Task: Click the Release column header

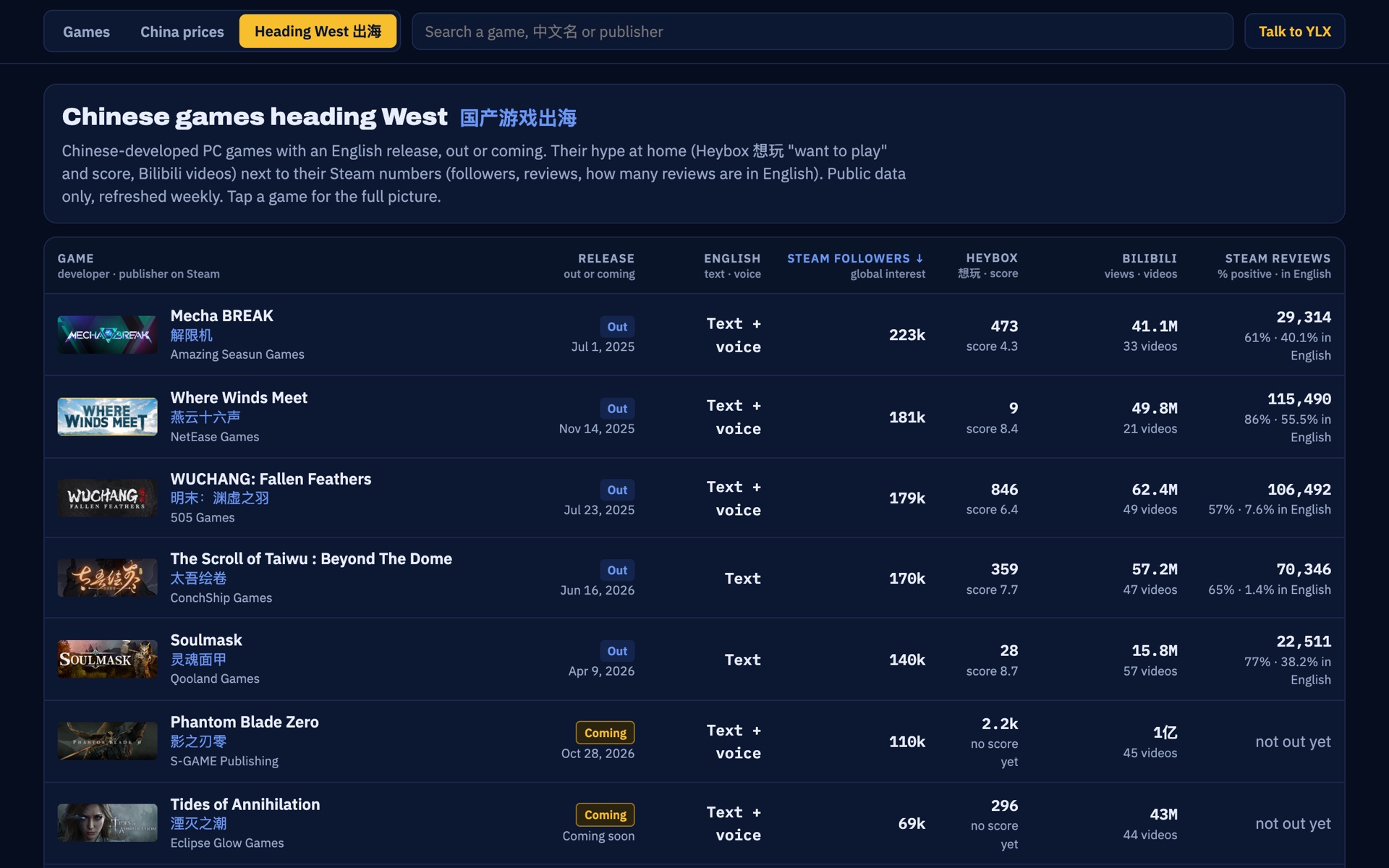Action: [x=606, y=258]
